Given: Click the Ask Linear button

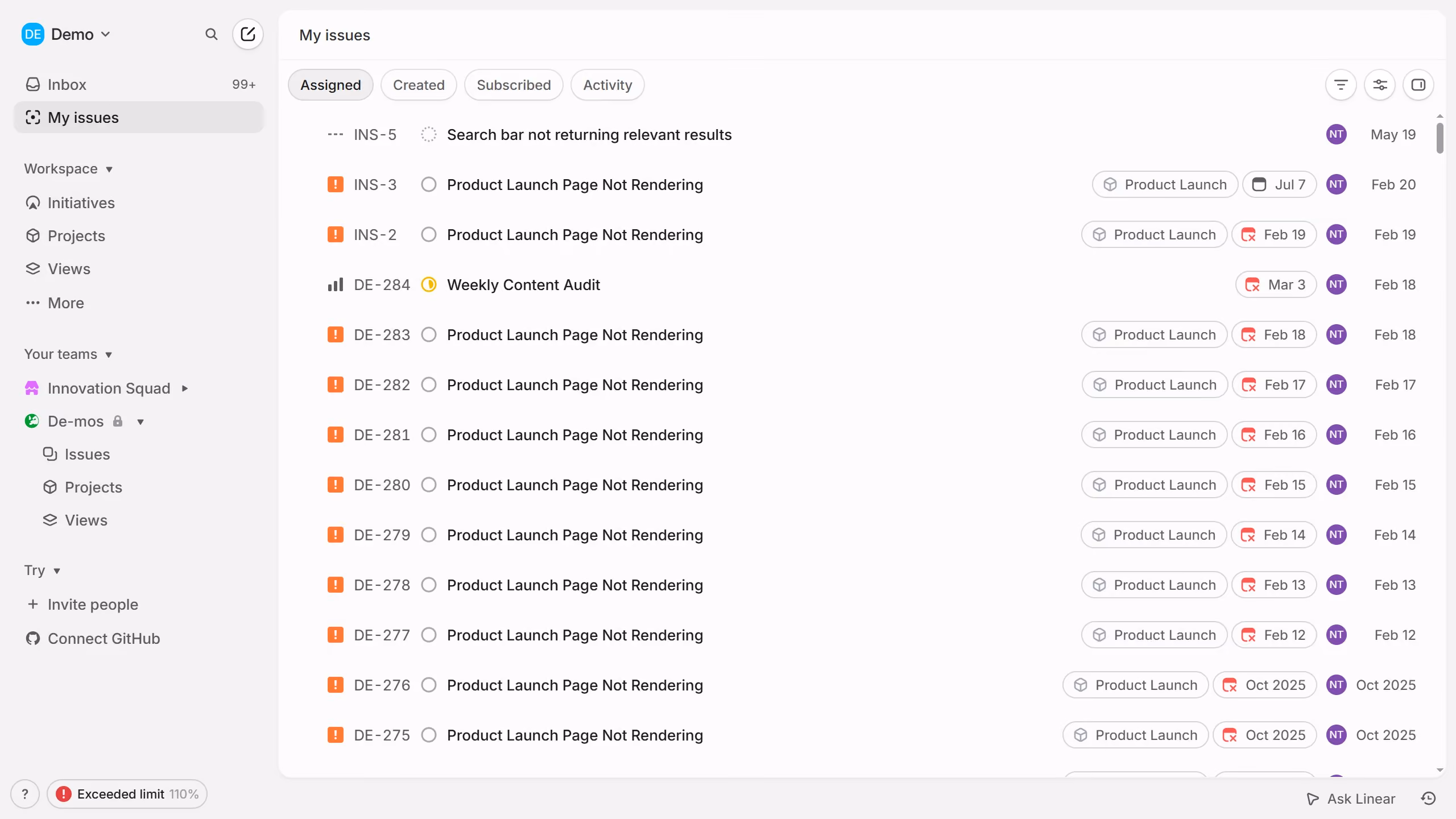Looking at the screenshot, I should [1351, 799].
